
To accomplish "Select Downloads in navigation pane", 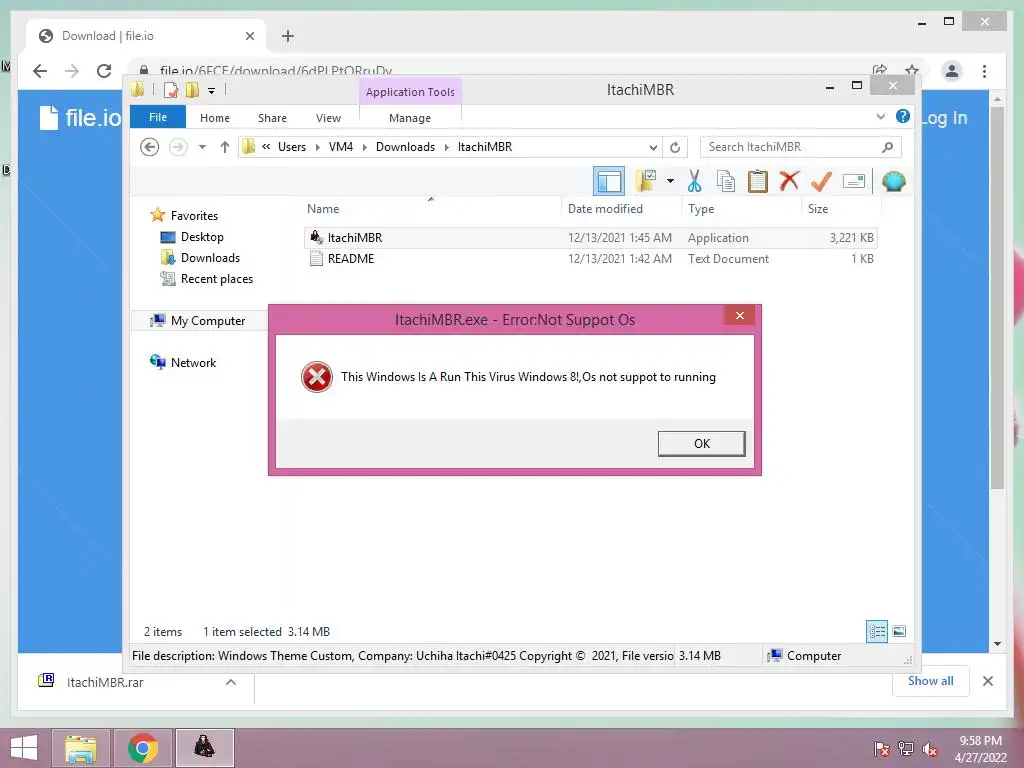I will [x=200, y=257].
